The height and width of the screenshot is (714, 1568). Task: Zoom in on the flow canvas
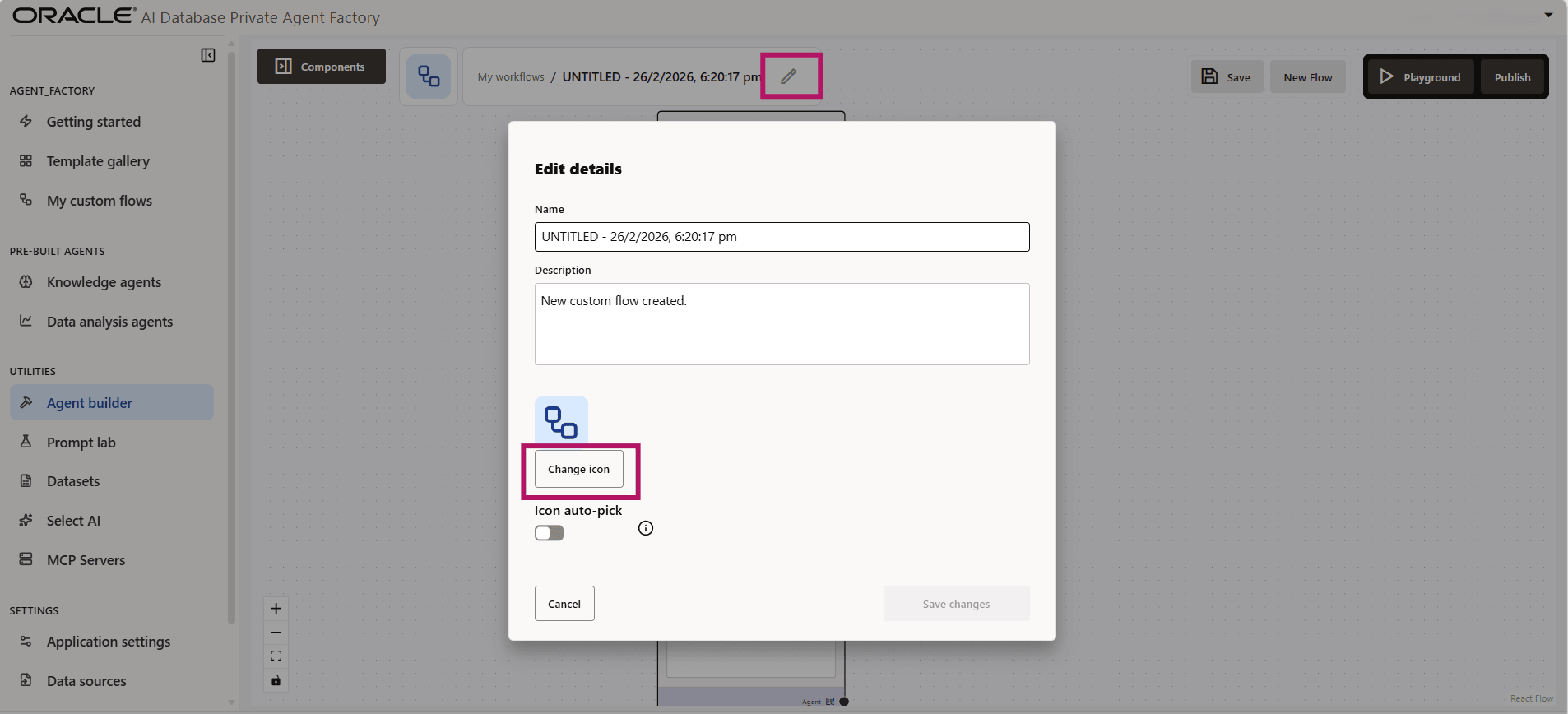(276, 609)
